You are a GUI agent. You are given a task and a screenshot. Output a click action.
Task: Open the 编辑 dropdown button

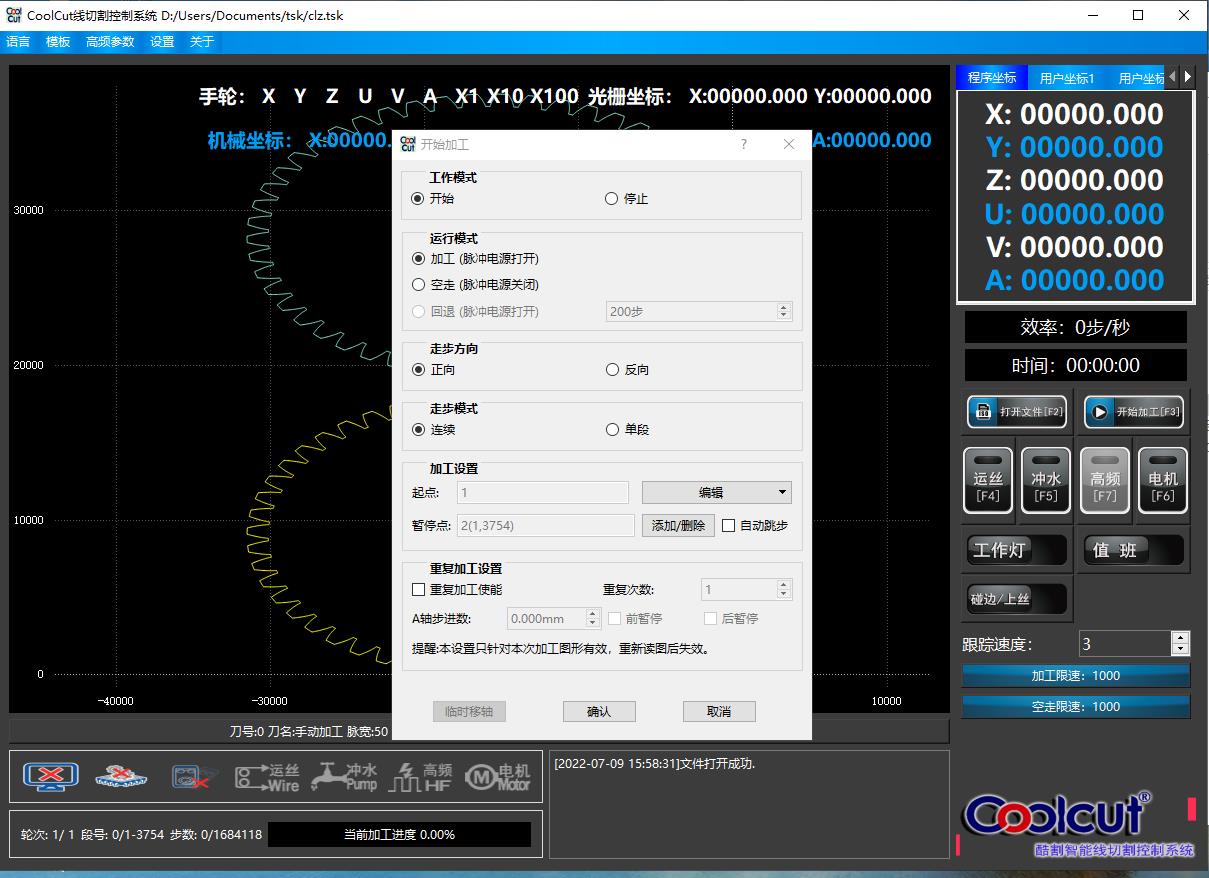click(x=716, y=492)
